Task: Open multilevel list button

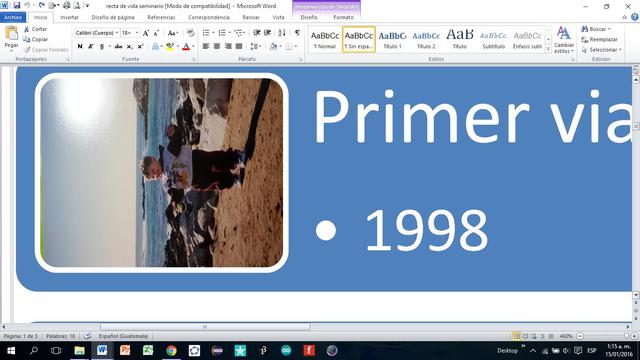Action: [239, 33]
